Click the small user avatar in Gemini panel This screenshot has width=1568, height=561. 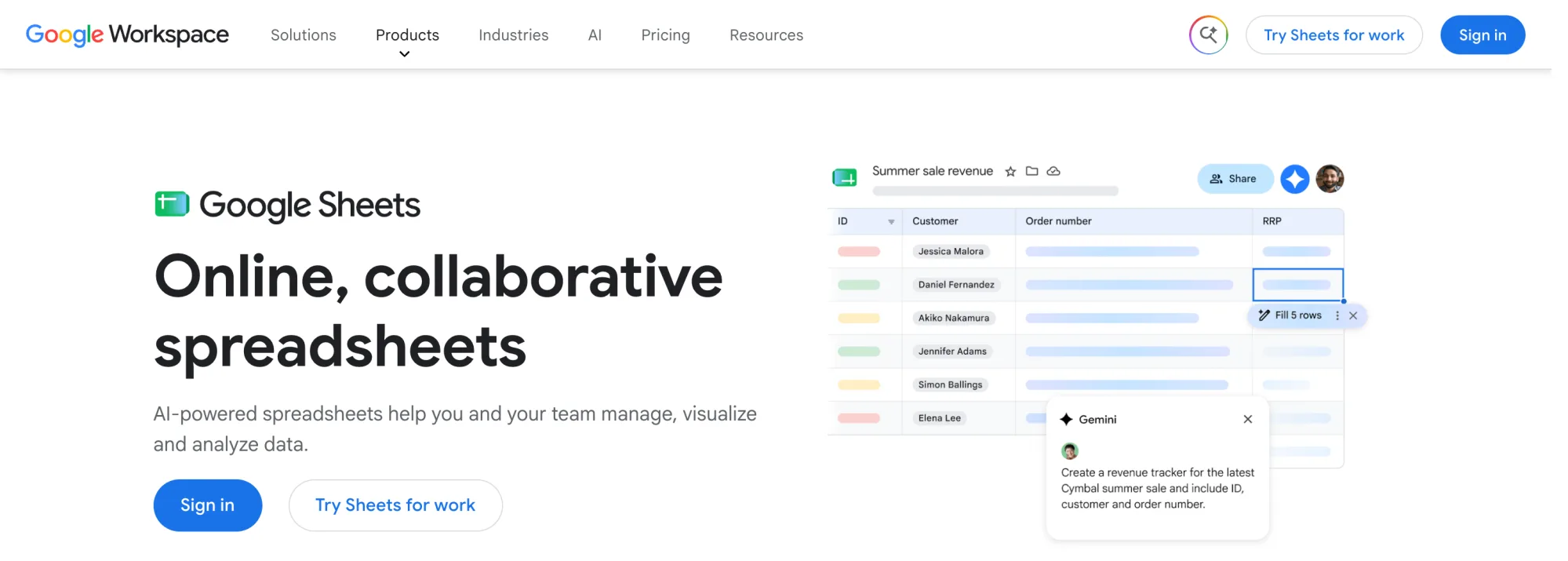(x=1070, y=451)
